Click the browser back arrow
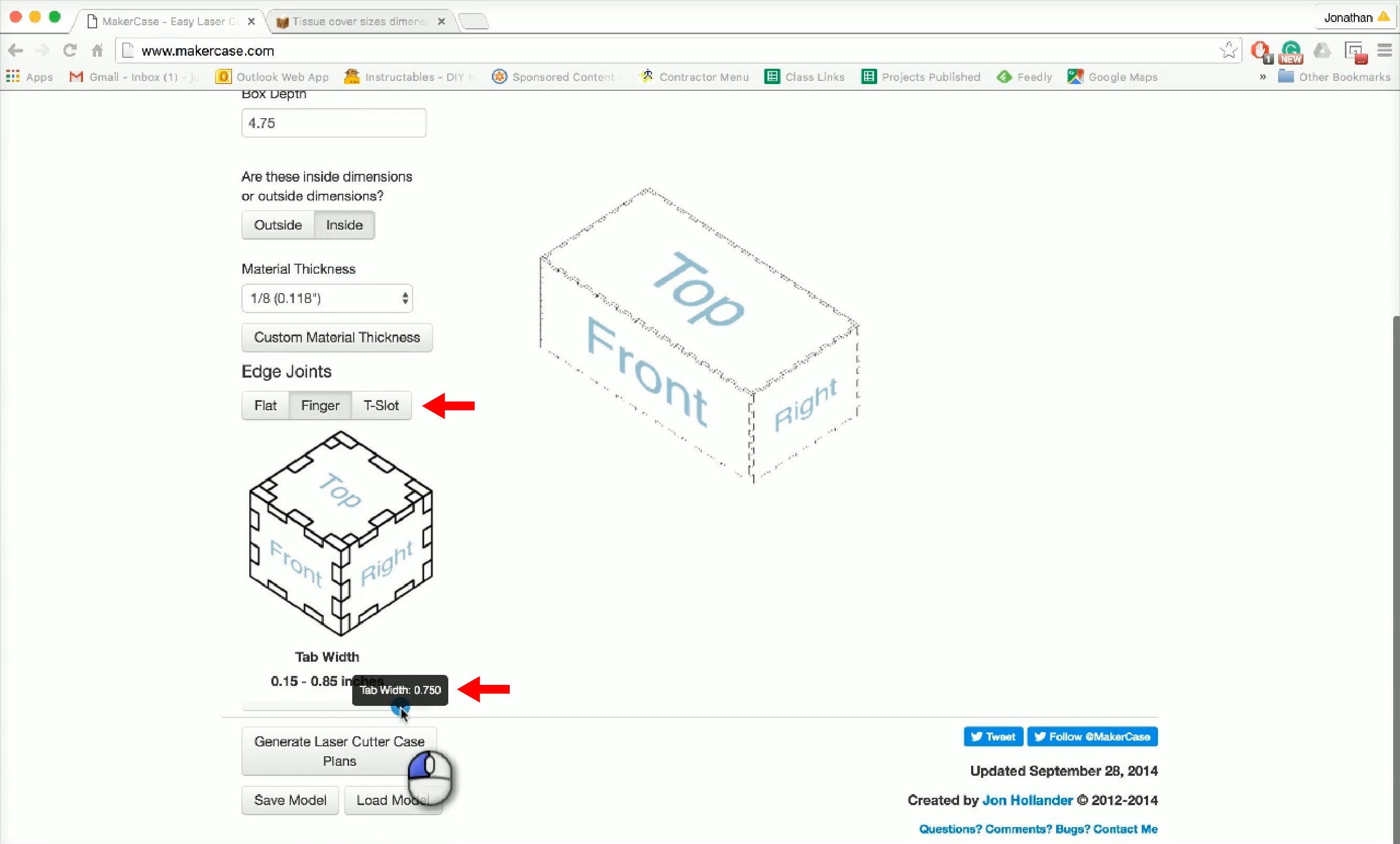 (15, 50)
